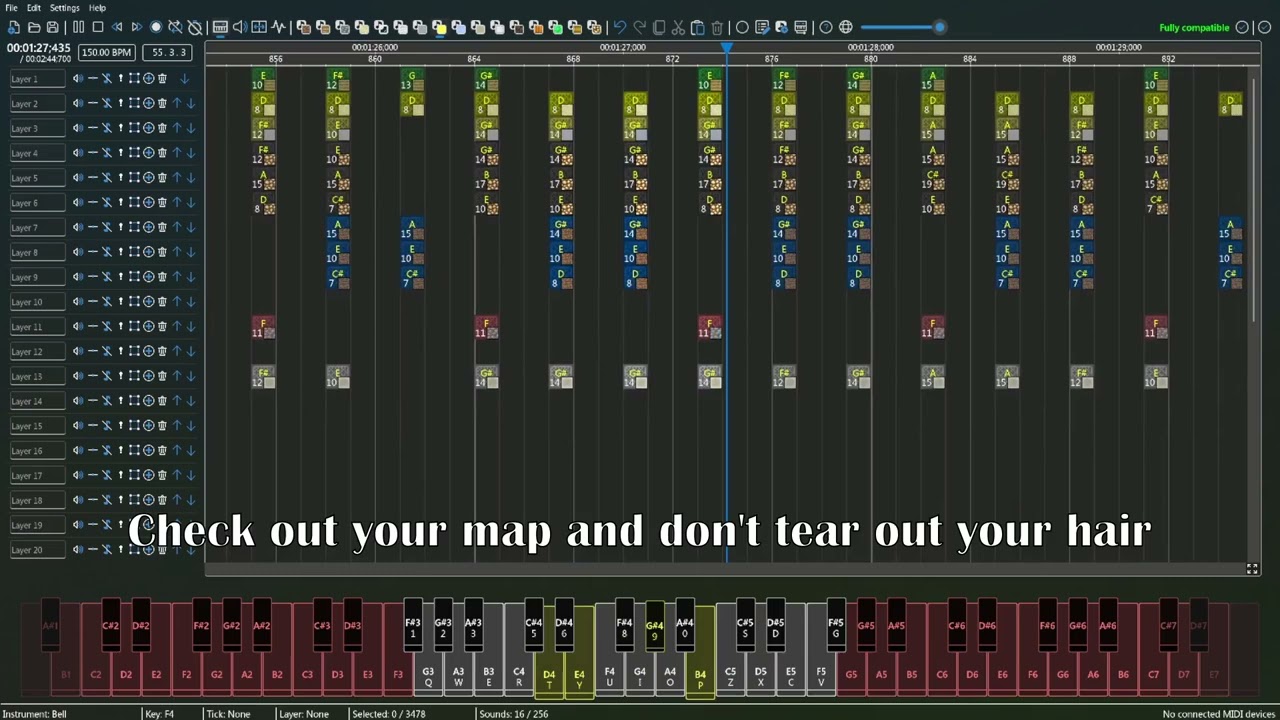Select the Cow Bell instrument icon
The image size is (1280, 720).
517,27
